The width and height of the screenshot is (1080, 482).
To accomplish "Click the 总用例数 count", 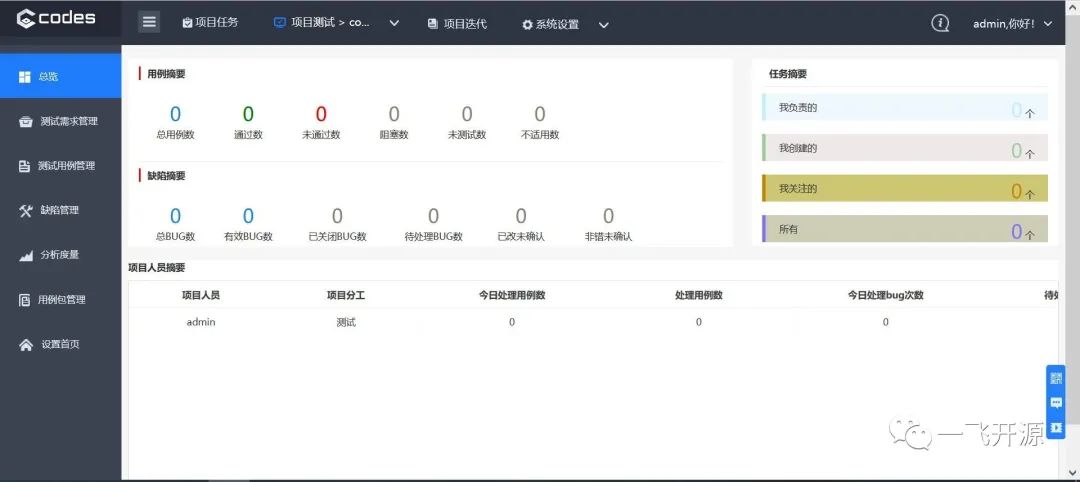I will [175, 114].
